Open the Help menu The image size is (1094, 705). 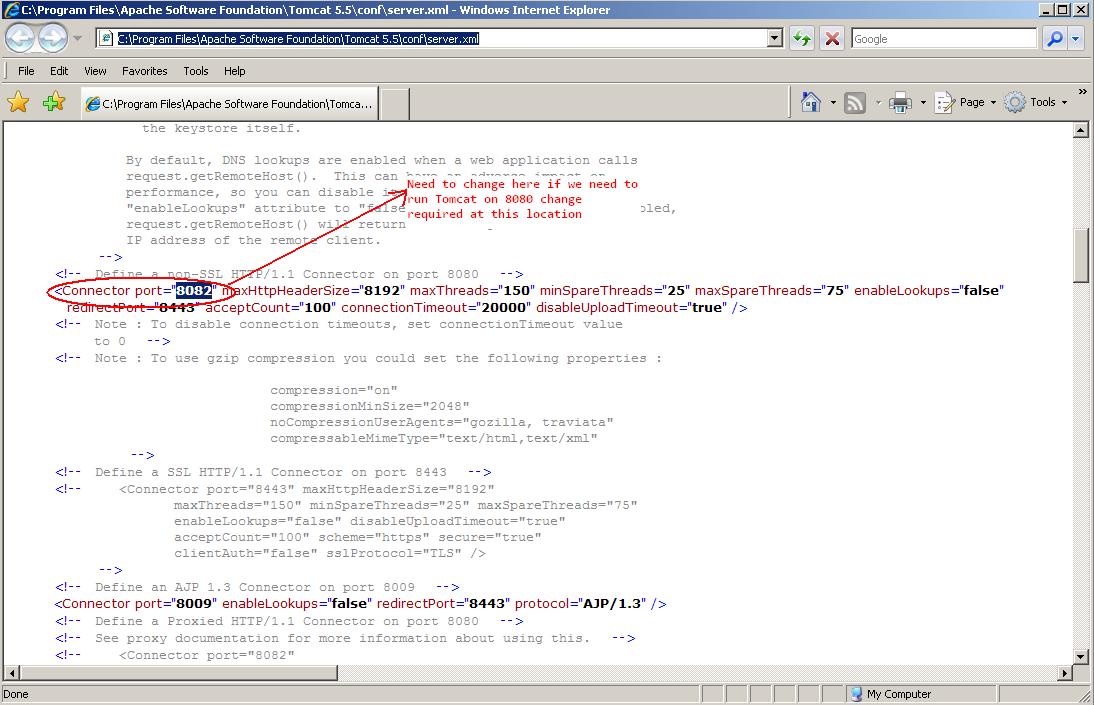point(234,71)
